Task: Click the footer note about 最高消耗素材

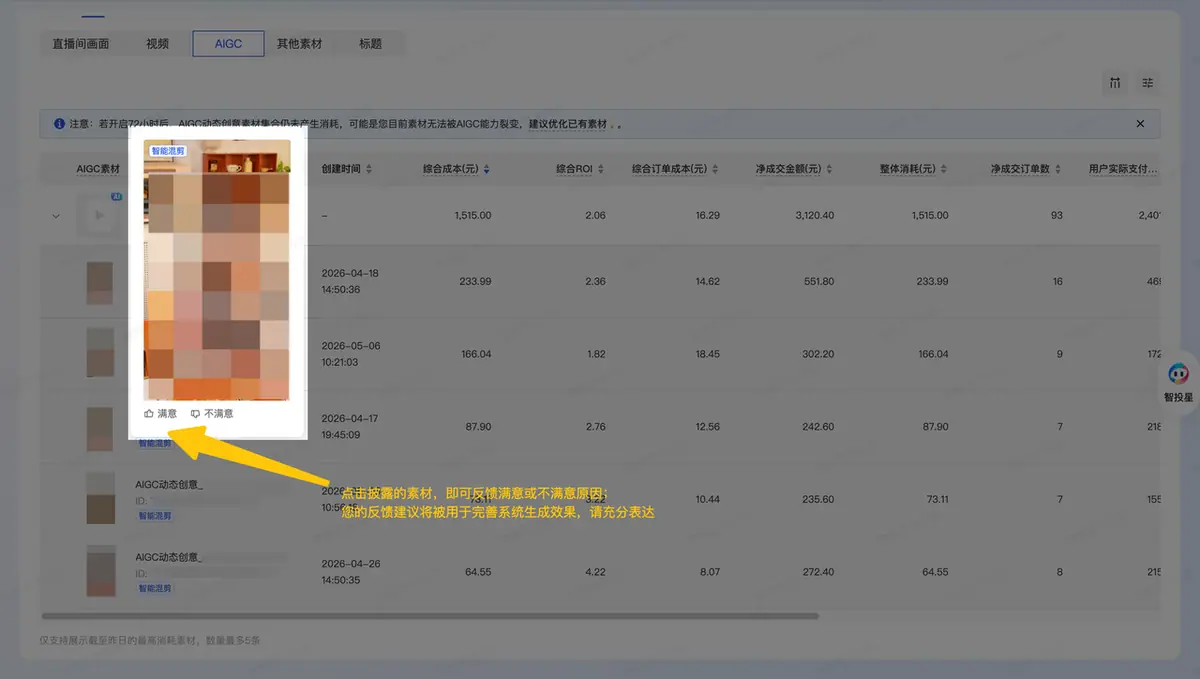Action: [151, 640]
